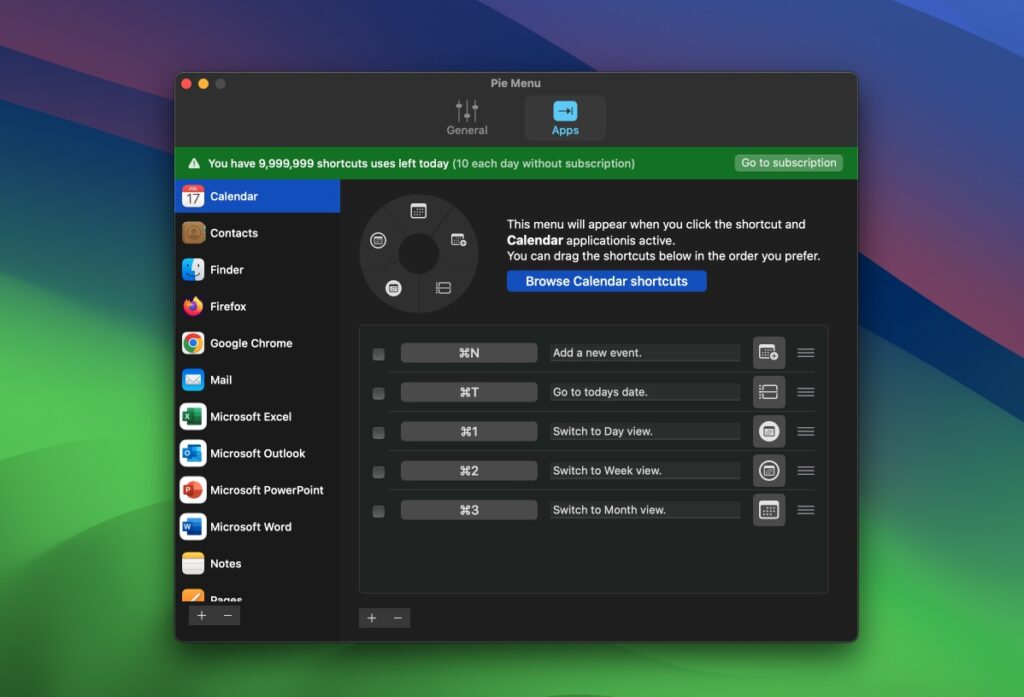Click 'Go to subscription' in the banner

tap(788, 162)
